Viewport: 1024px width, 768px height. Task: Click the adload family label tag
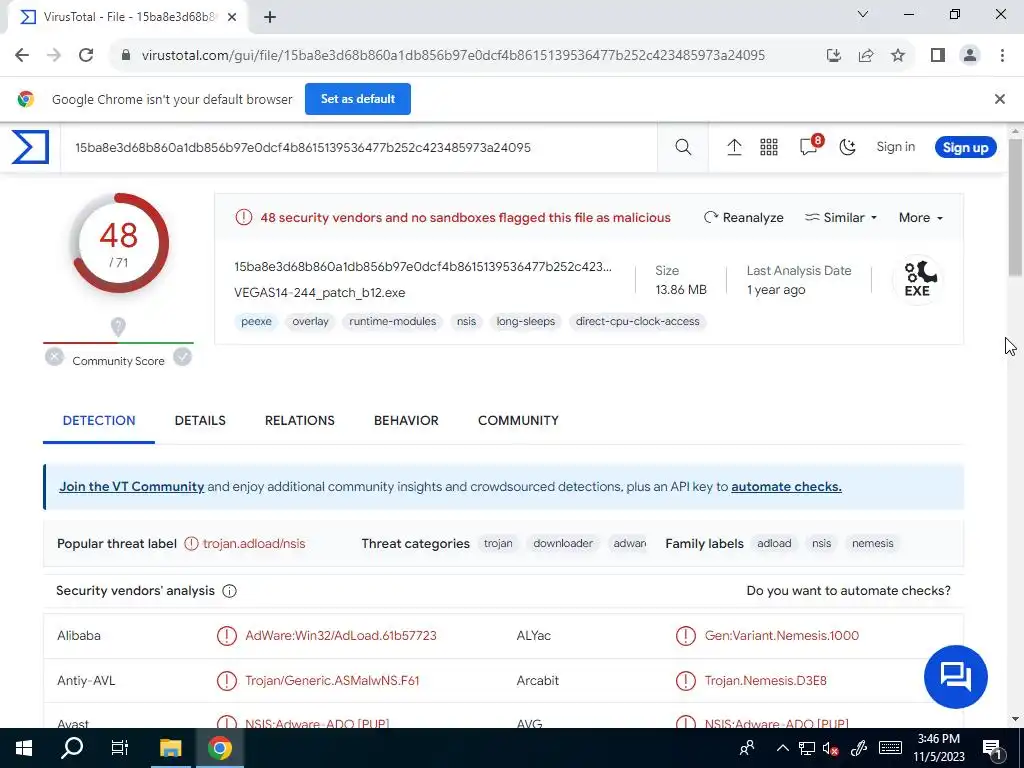click(x=774, y=543)
